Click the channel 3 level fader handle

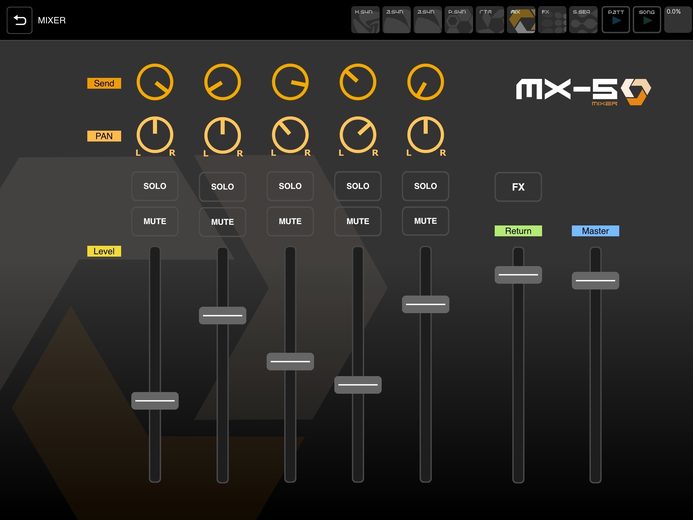290,361
